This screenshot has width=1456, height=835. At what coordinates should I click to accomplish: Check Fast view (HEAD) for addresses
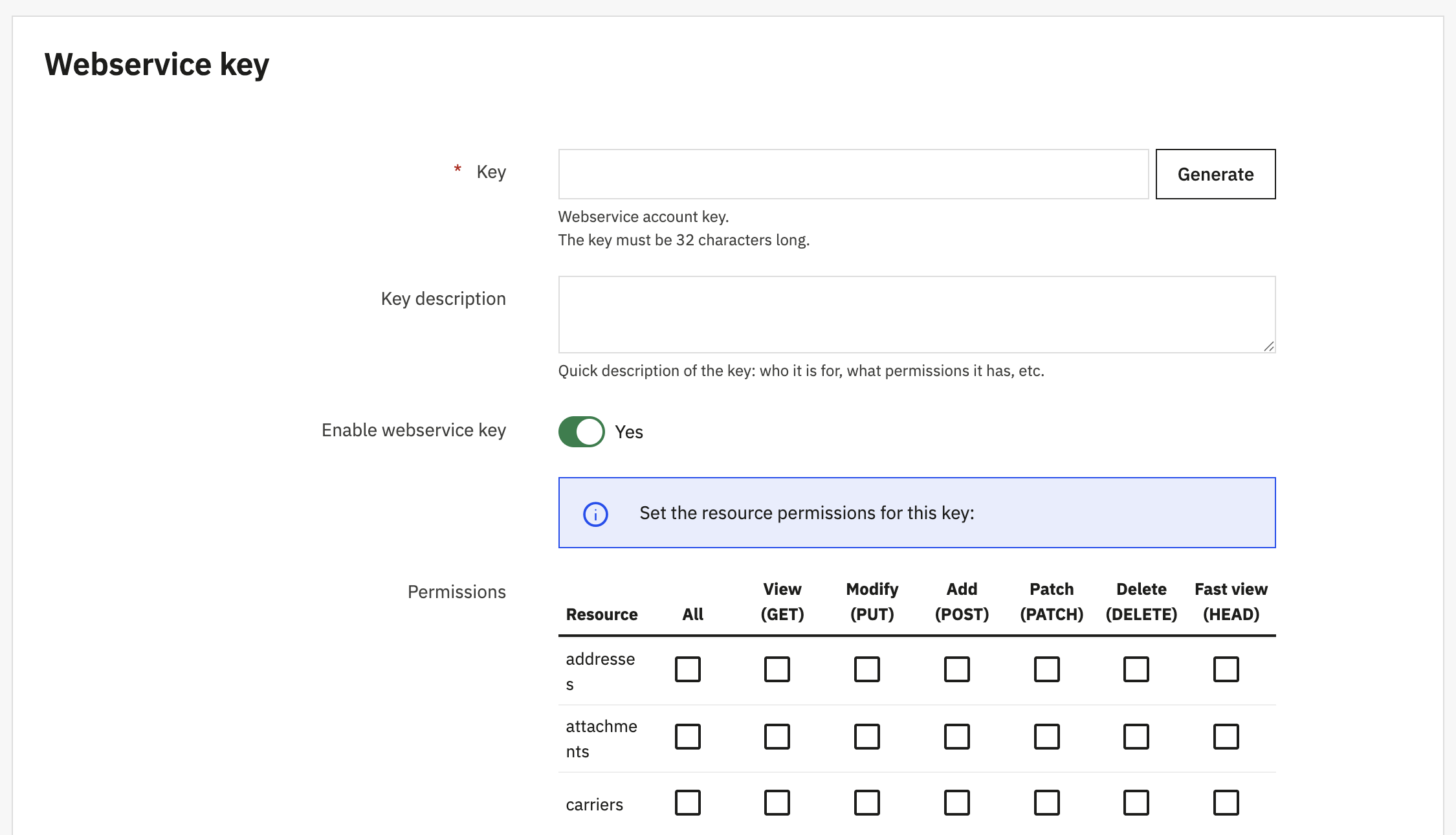pos(1226,669)
